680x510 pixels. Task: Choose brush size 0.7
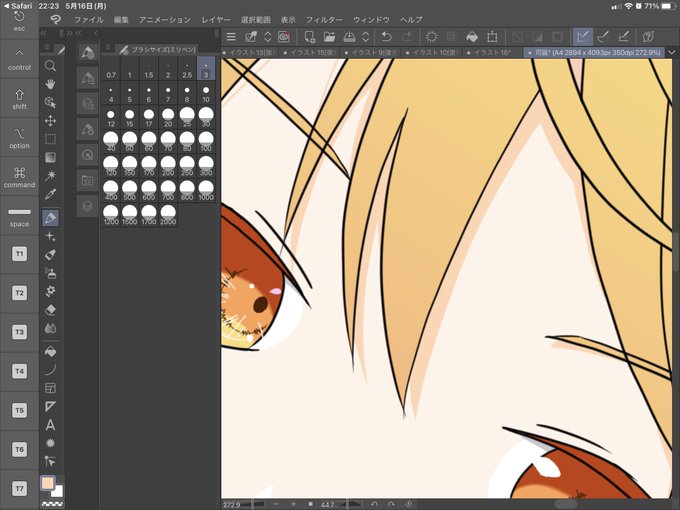point(111,69)
